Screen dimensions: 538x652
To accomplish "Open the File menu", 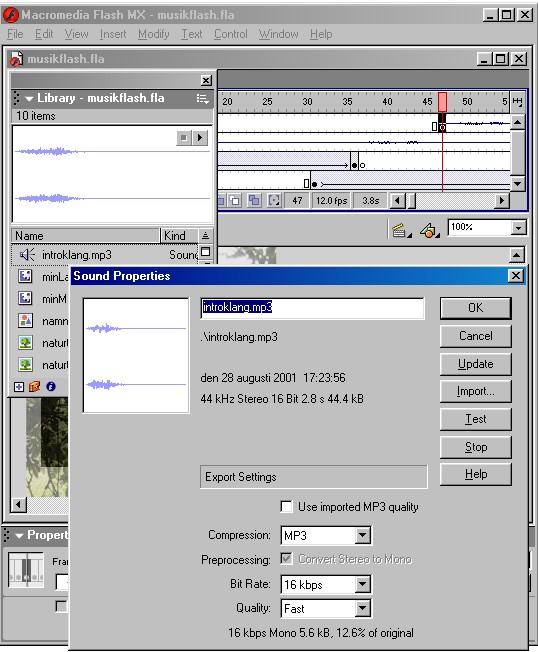I will [15, 34].
